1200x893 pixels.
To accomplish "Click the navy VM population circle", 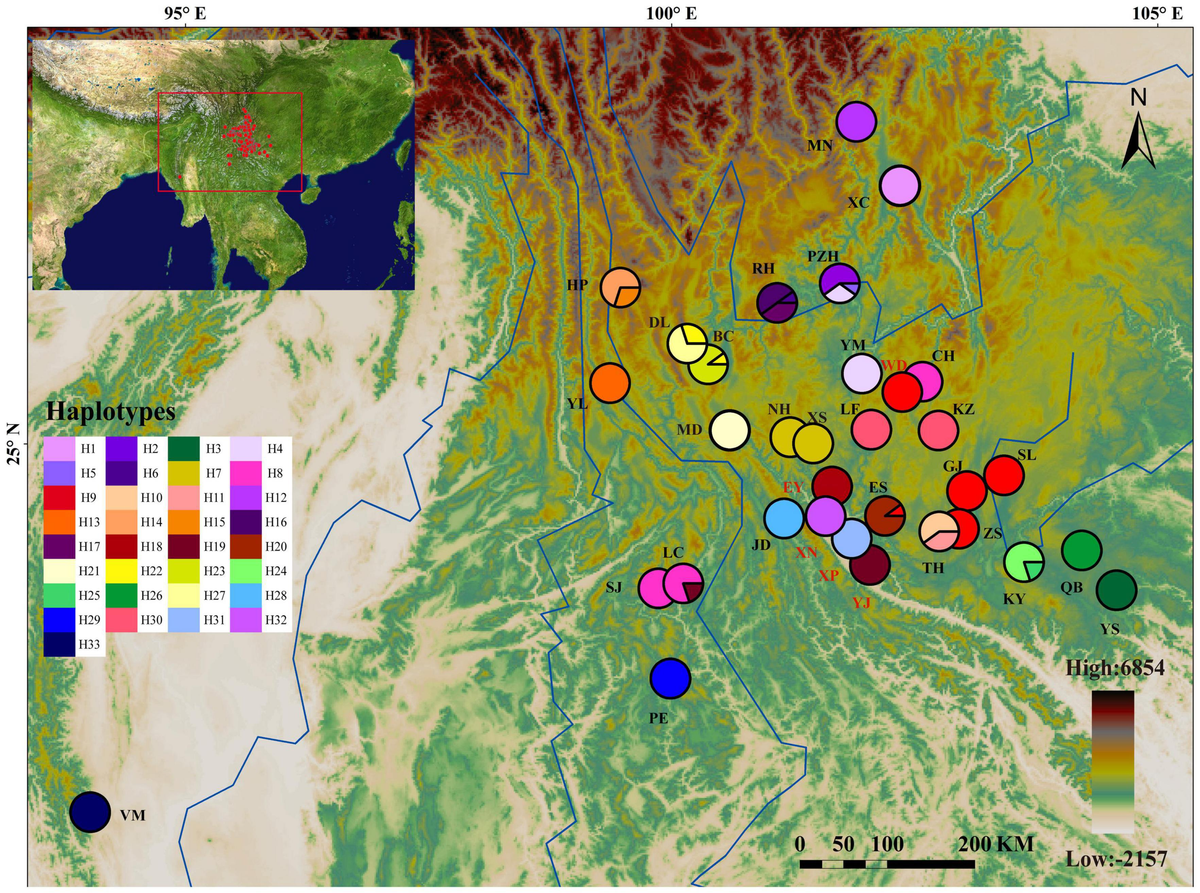I will (90, 811).
